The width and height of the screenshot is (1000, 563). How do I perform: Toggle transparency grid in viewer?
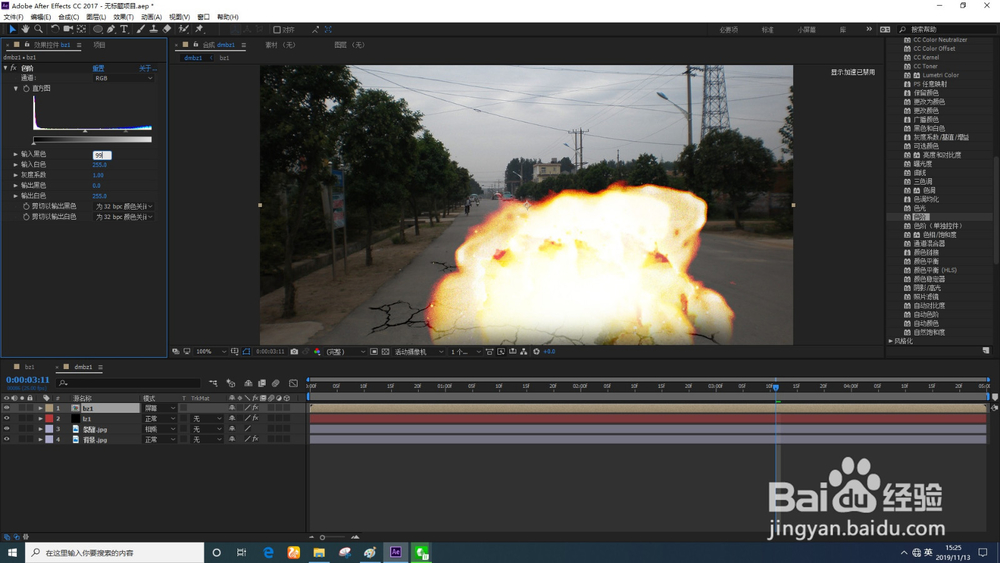(385, 352)
